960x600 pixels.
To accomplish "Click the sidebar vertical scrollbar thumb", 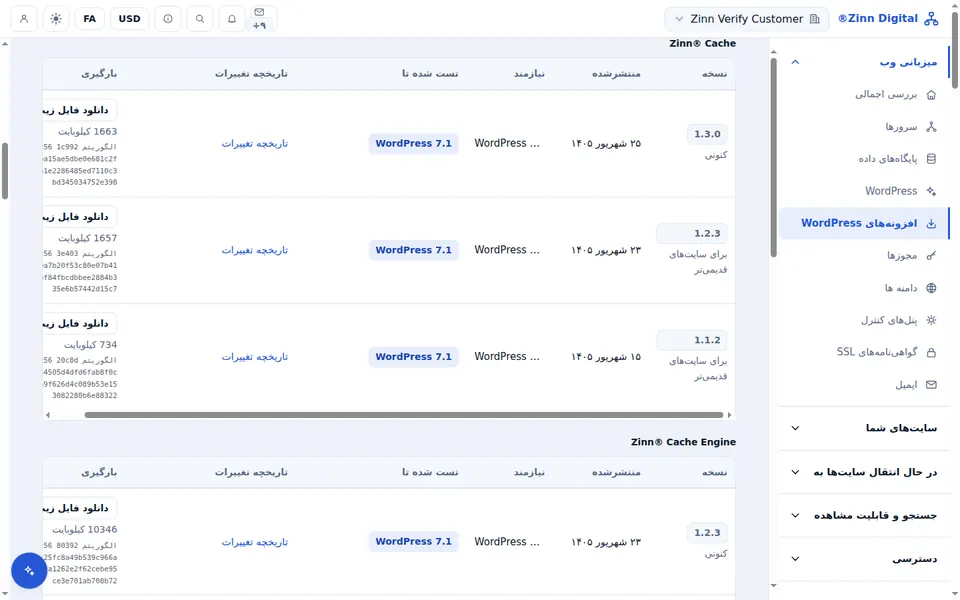I will pyautogui.click(x=773, y=157).
